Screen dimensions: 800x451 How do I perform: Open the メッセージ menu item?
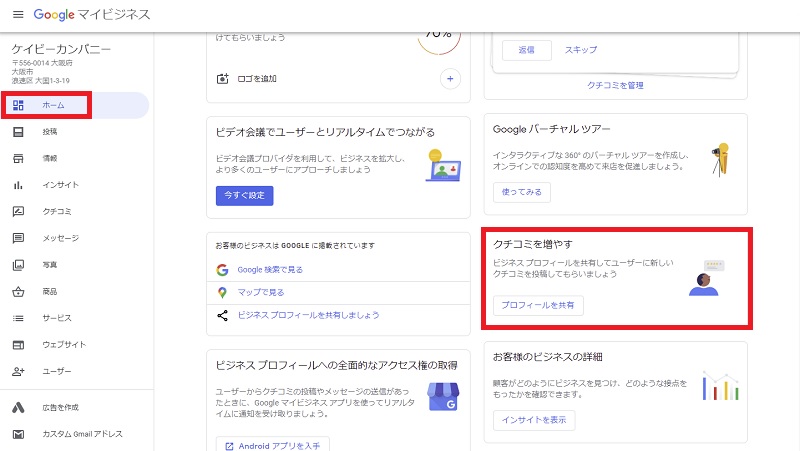pos(75,238)
